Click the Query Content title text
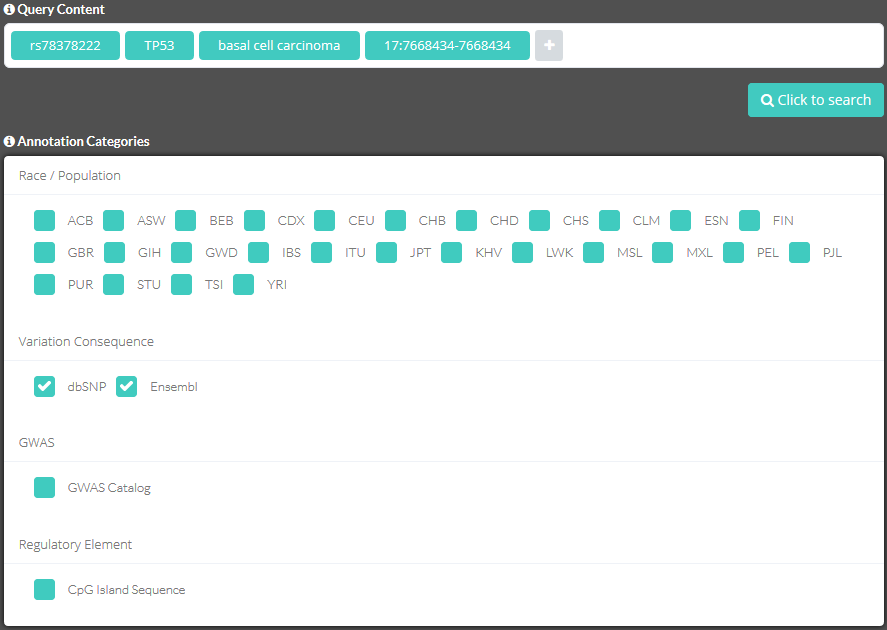The width and height of the screenshot is (887, 630). (x=61, y=10)
